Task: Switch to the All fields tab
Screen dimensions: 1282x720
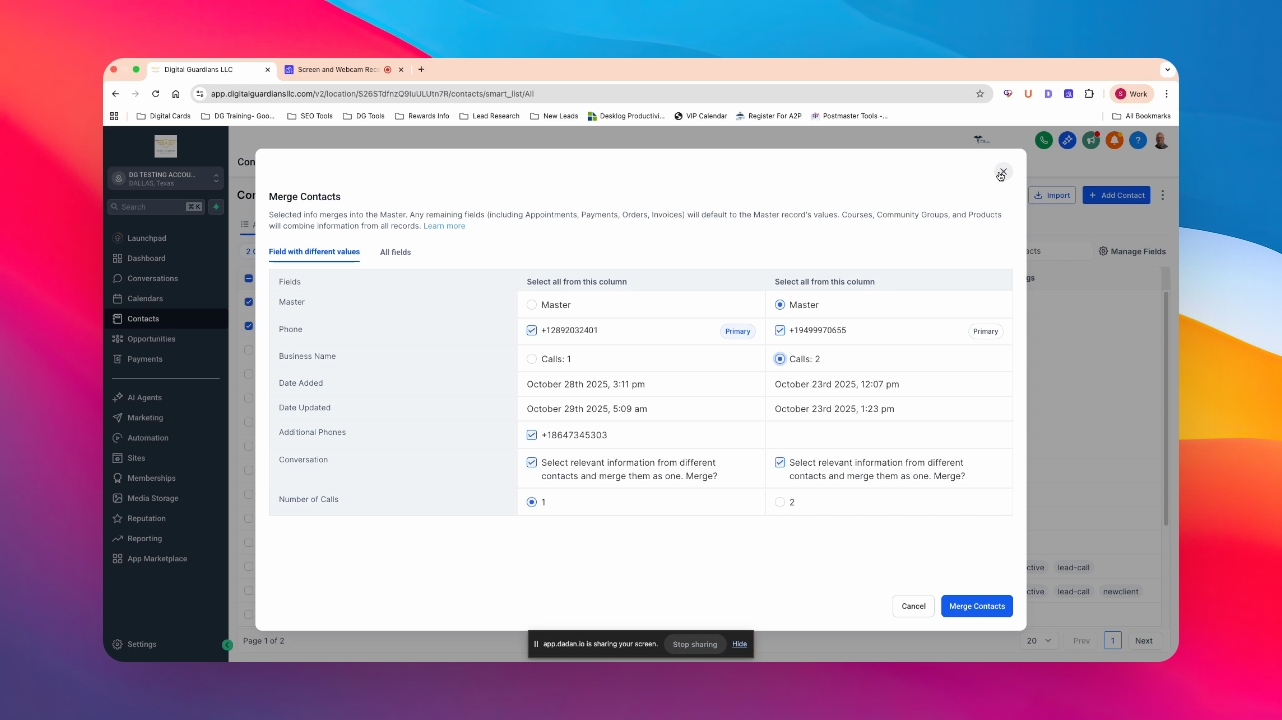Action: click(395, 252)
